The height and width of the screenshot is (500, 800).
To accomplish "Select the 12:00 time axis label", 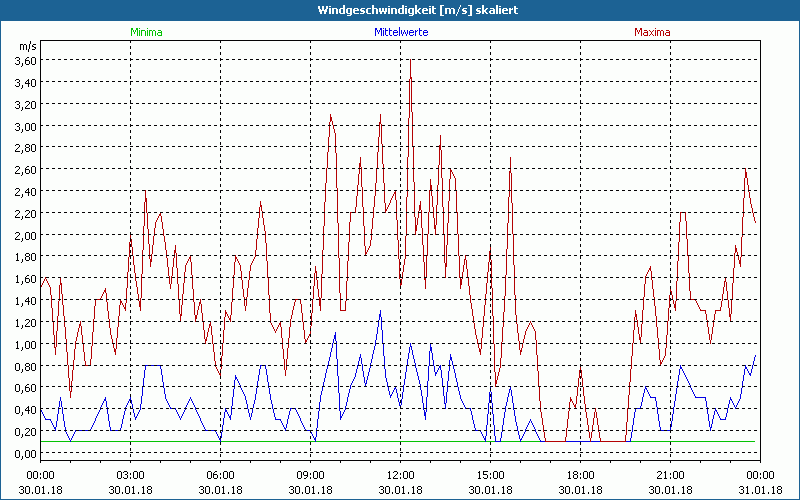I will (400, 474).
